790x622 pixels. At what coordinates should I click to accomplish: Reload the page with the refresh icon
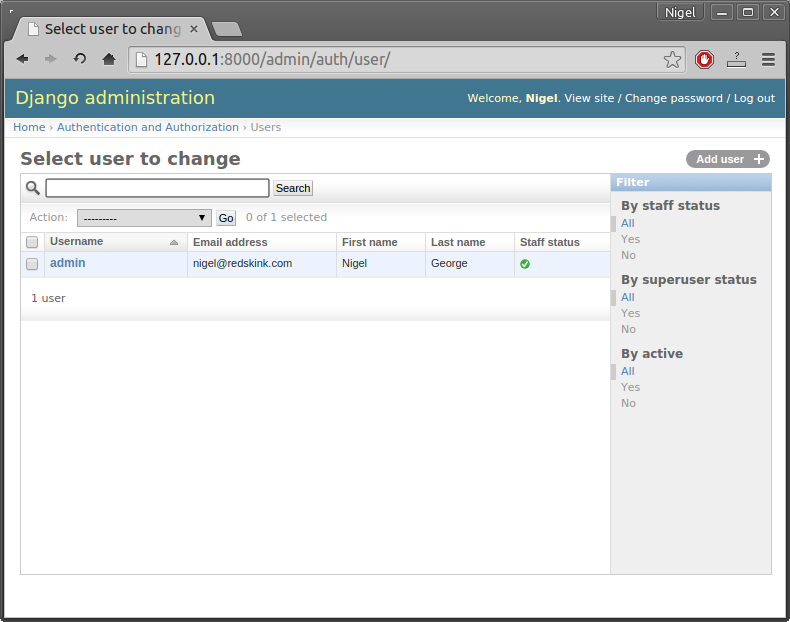click(80, 59)
